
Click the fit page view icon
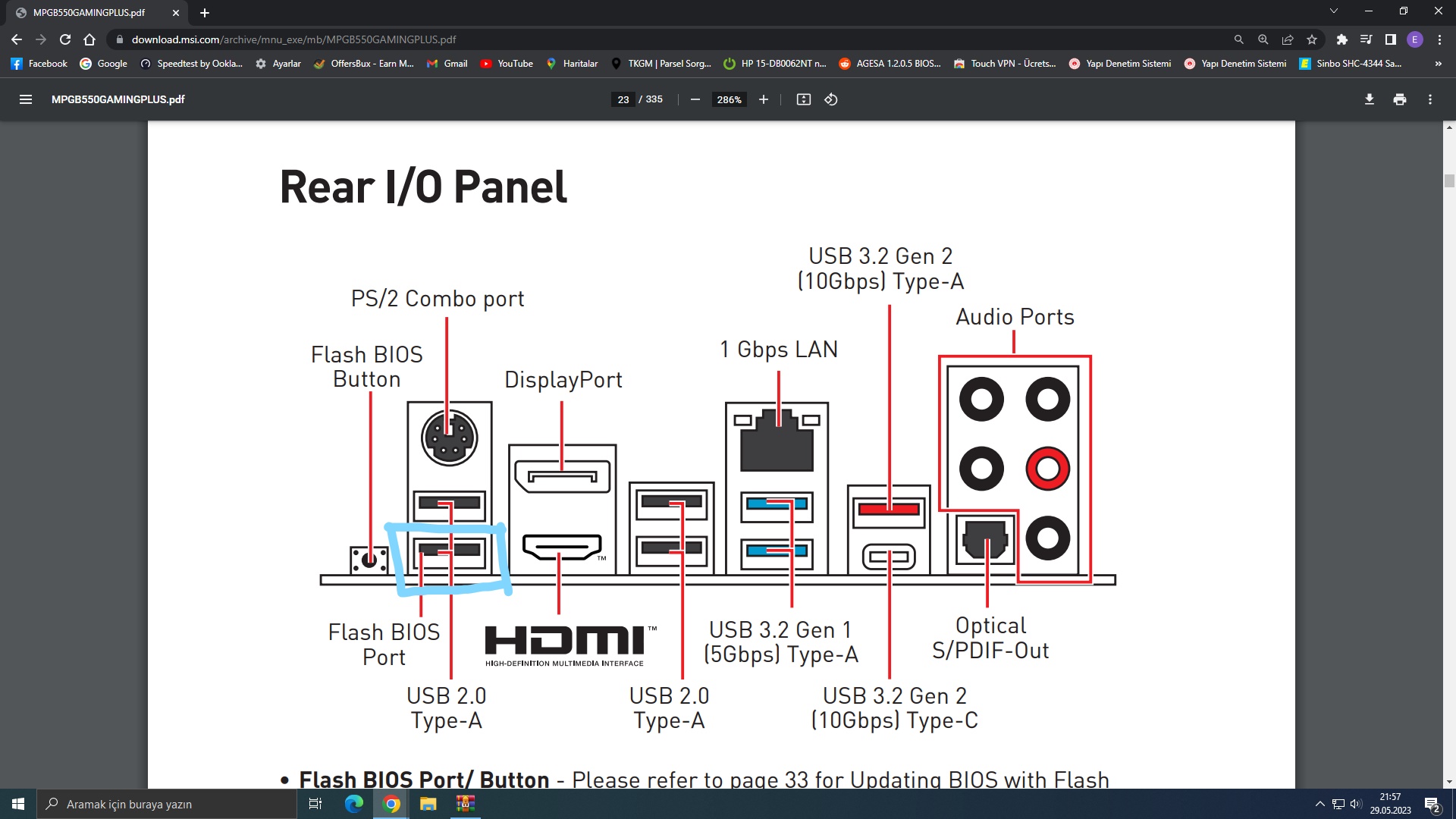803,99
